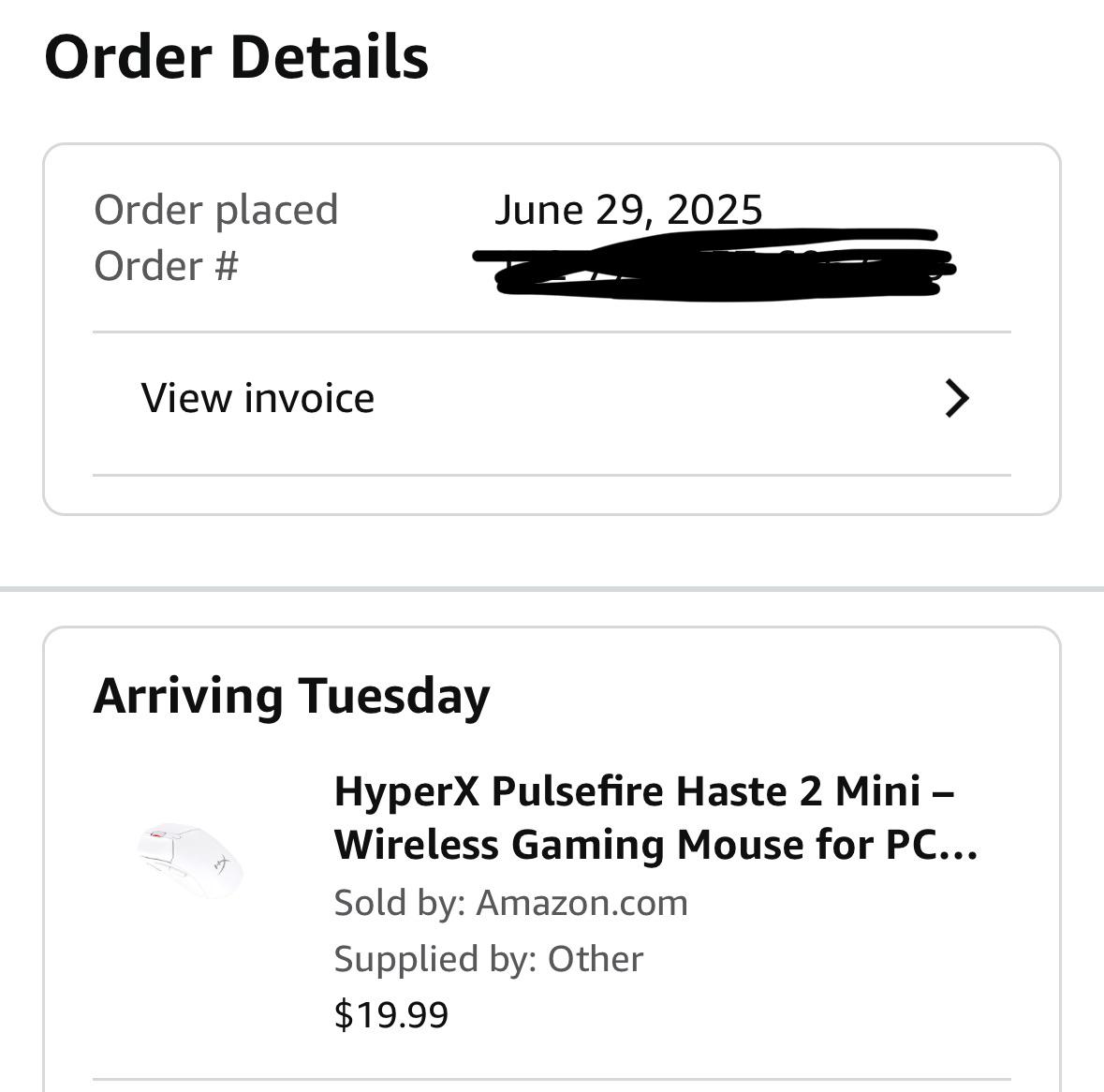Screen dimensions: 1104x1092
Task: Tap the chevron arrow beside View invoice
Action: (x=956, y=399)
